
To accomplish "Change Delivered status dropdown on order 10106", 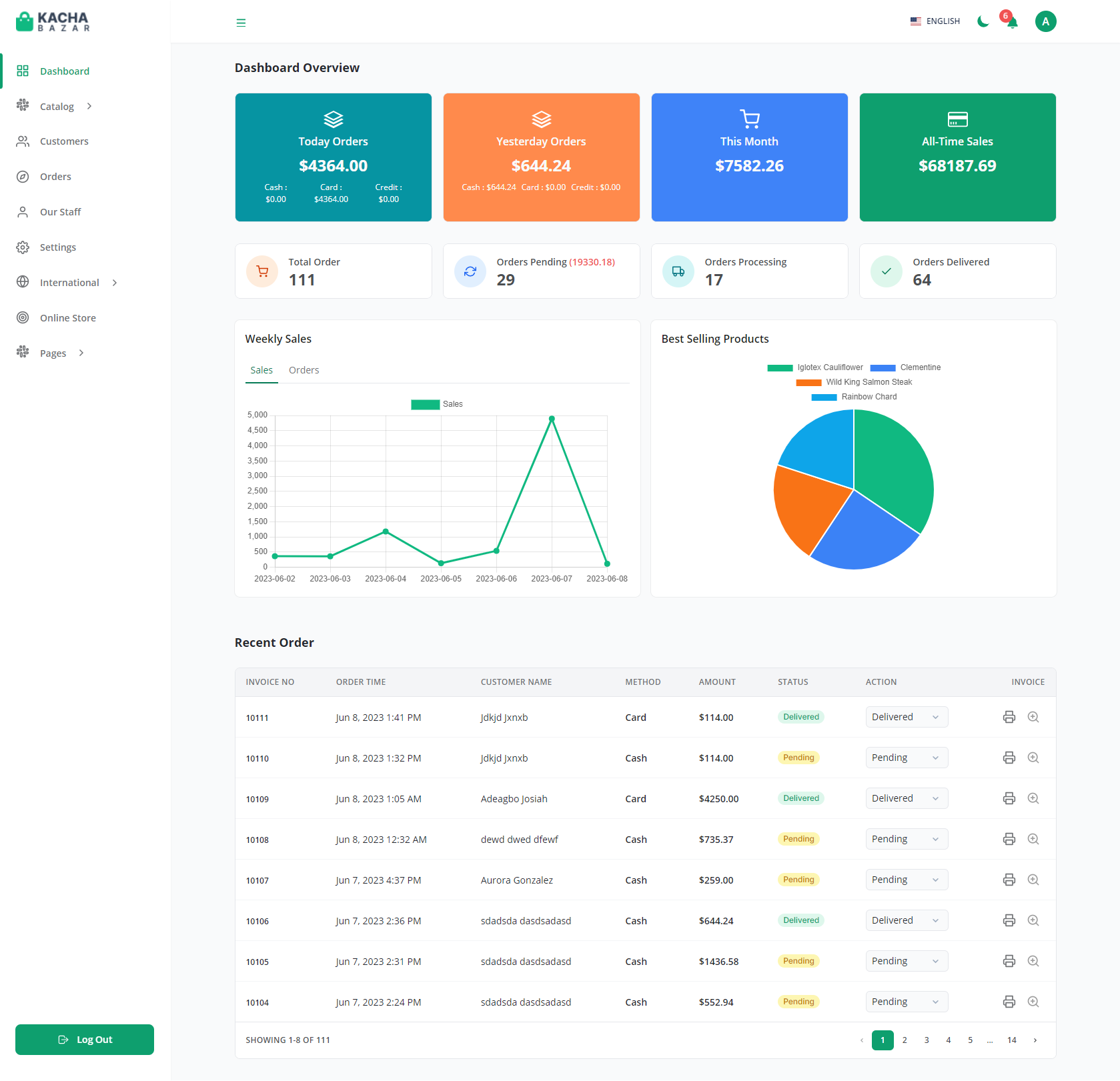I will pos(906,920).
